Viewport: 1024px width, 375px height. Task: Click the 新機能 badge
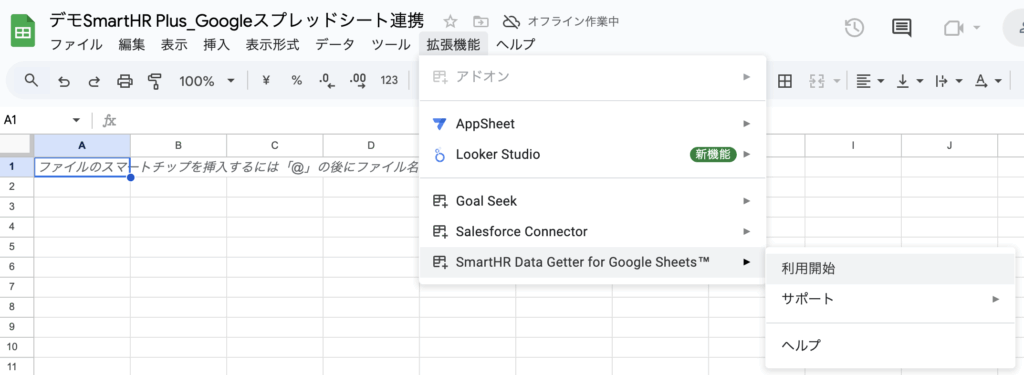[x=713, y=155]
